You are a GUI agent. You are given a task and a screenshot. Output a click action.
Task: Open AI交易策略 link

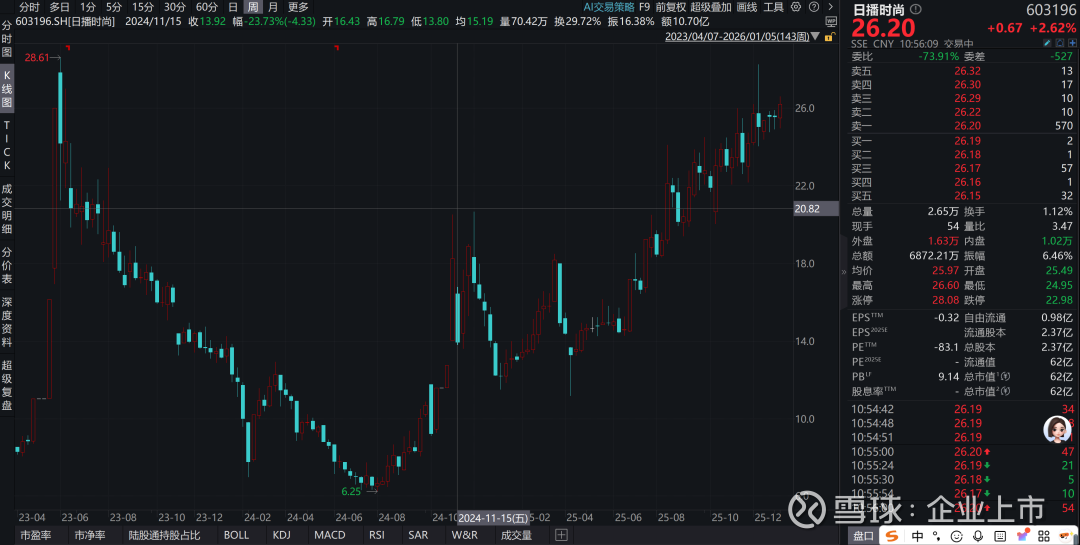[x=608, y=7]
